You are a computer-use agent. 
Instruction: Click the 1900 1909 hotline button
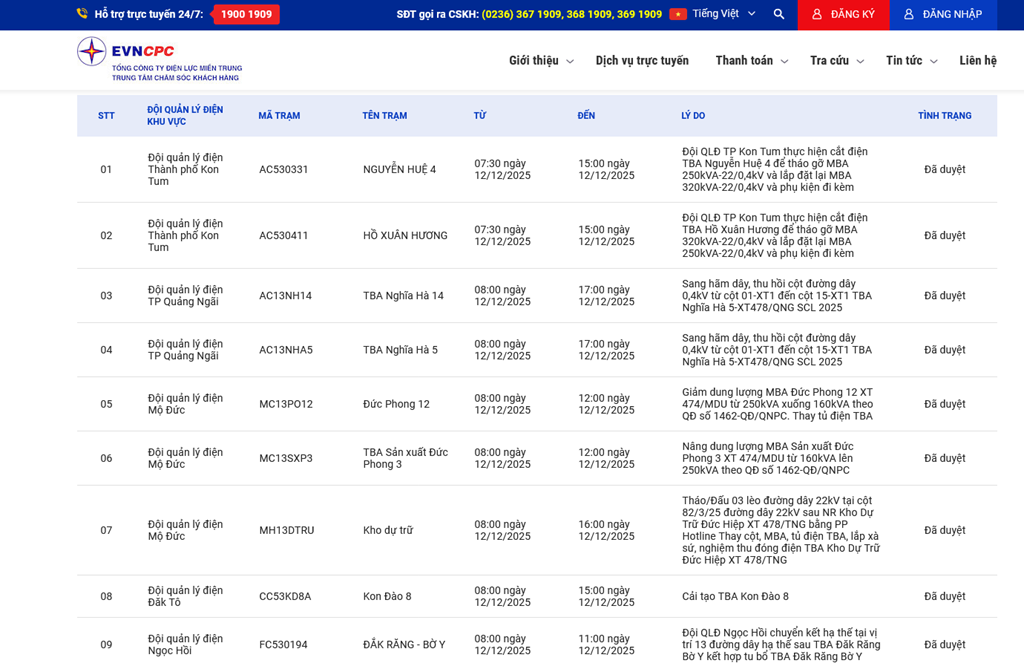246,14
